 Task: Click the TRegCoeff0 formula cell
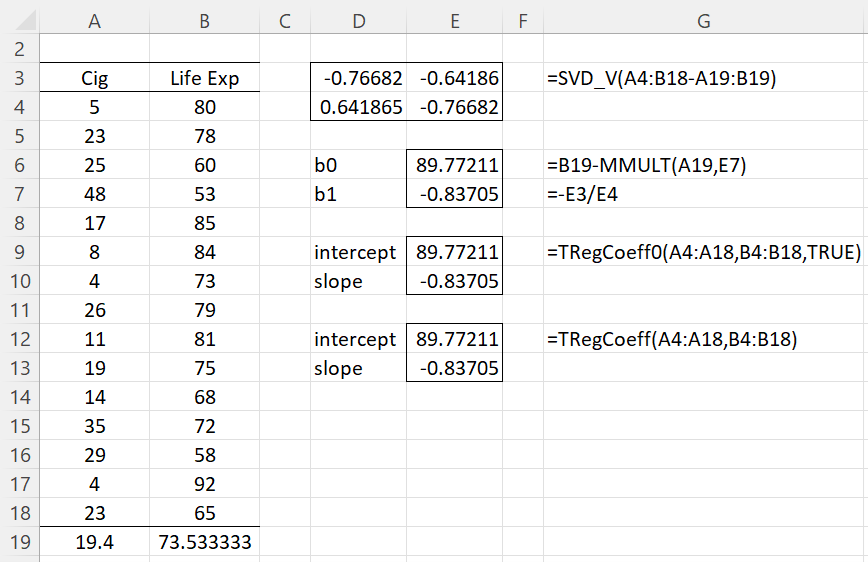pyautogui.click(x=704, y=252)
